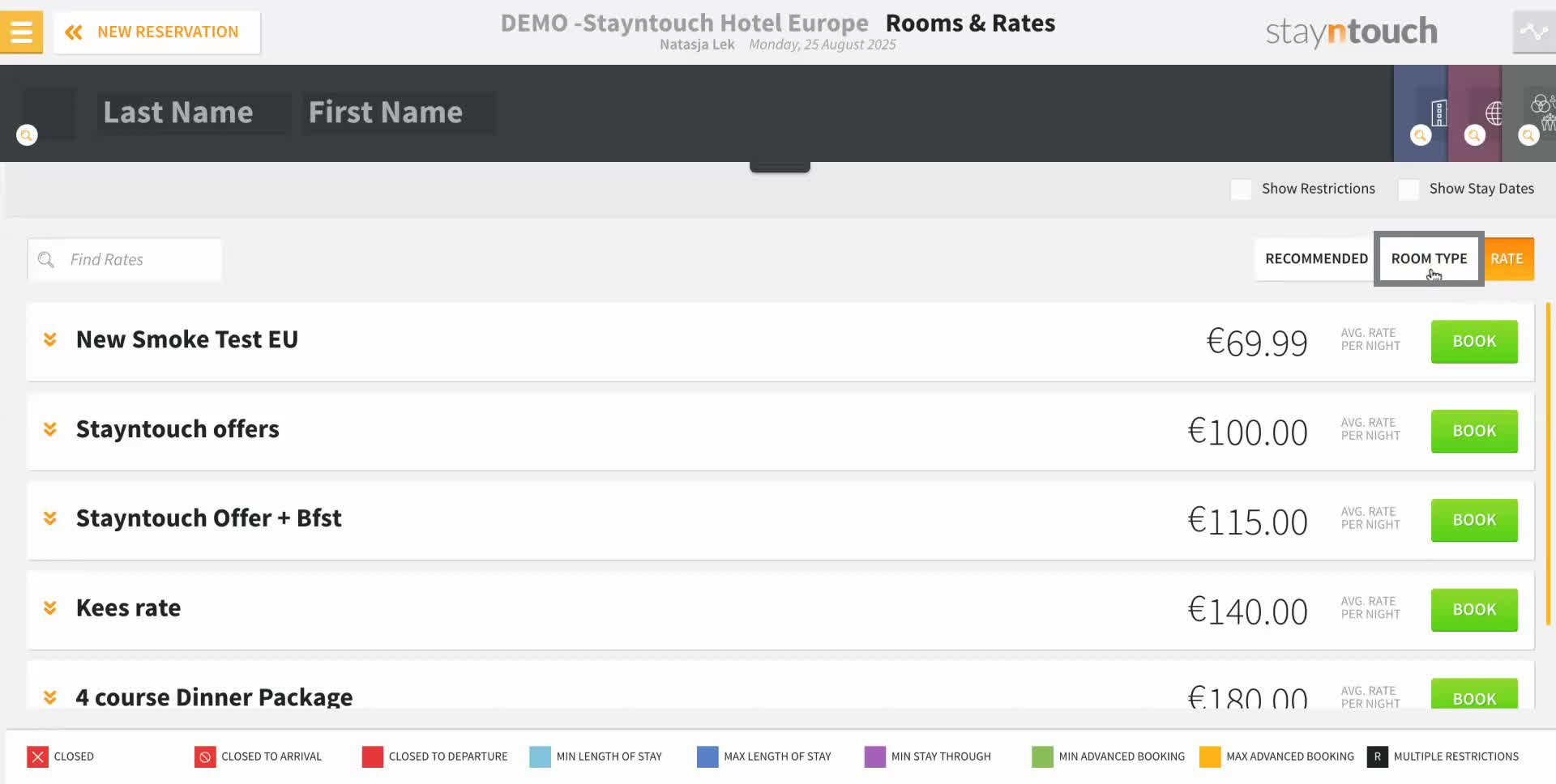Click the travel agent globe icon
This screenshot has height=784, width=1556.
(1494, 113)
